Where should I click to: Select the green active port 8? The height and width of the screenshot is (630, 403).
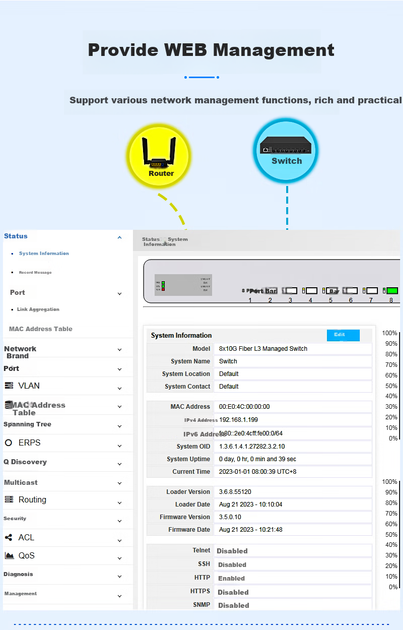tap(391, 290)
